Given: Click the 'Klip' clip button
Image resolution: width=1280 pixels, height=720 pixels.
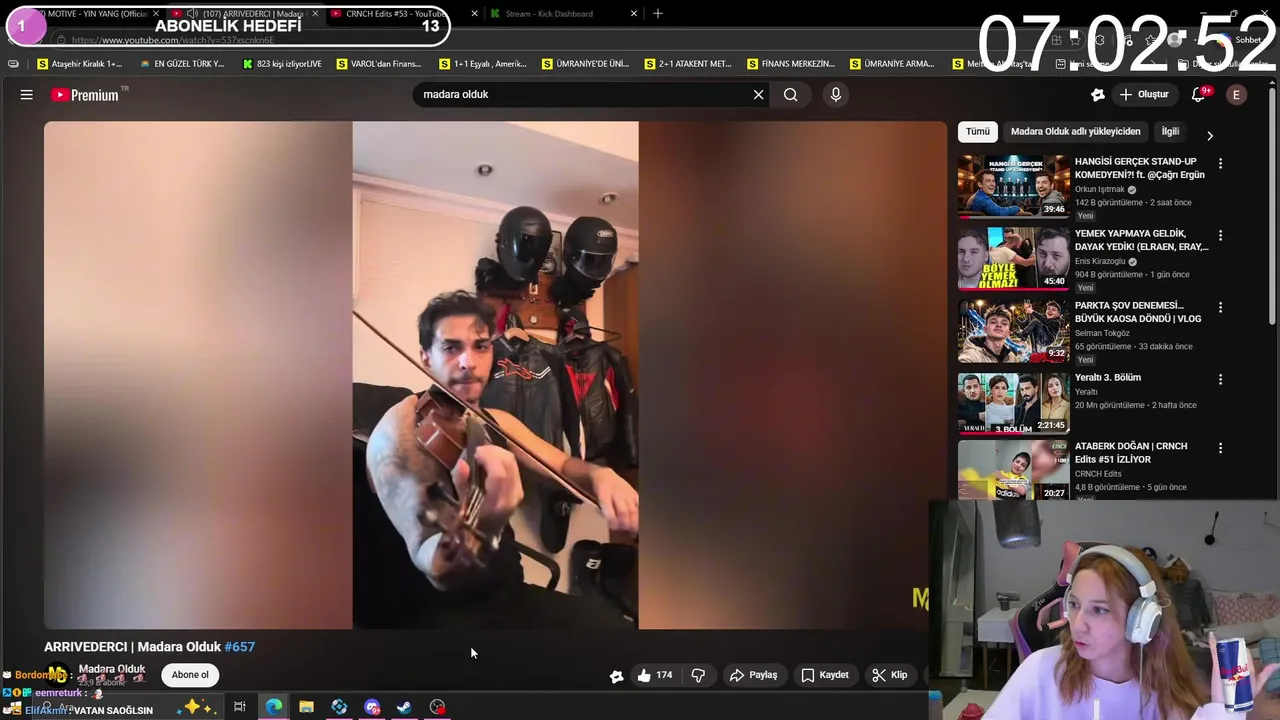Looking at the screenshot, I should point(890,675).
